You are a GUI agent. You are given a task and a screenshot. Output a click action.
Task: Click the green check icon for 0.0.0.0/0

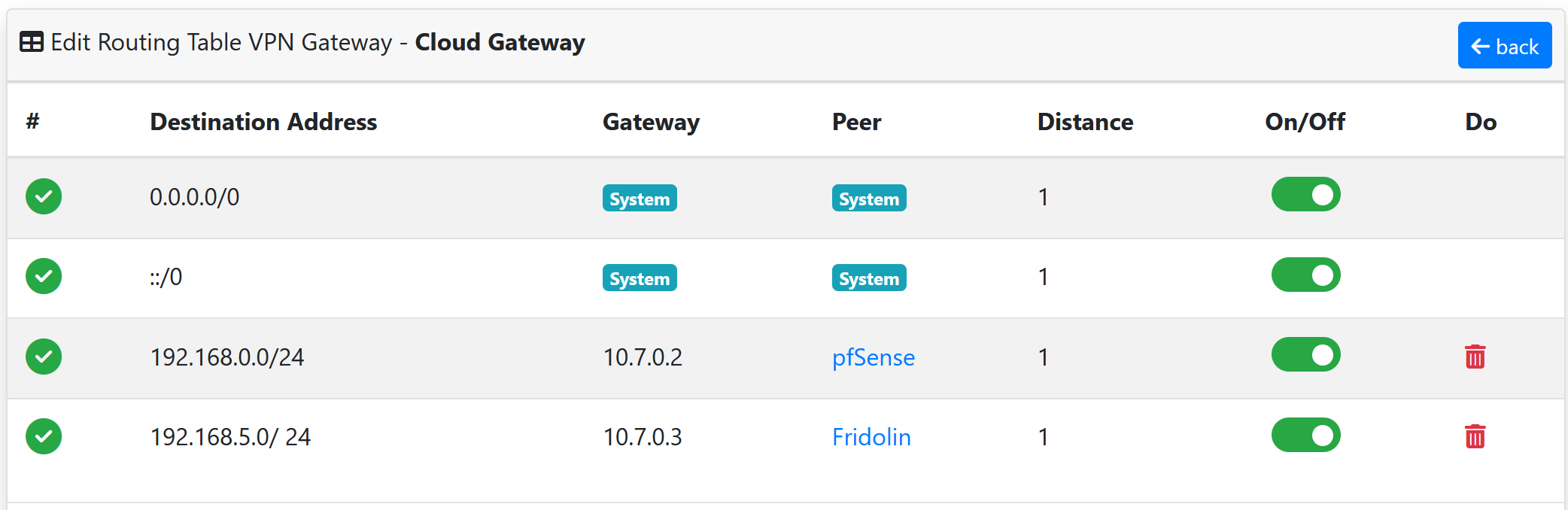(44, 196)
